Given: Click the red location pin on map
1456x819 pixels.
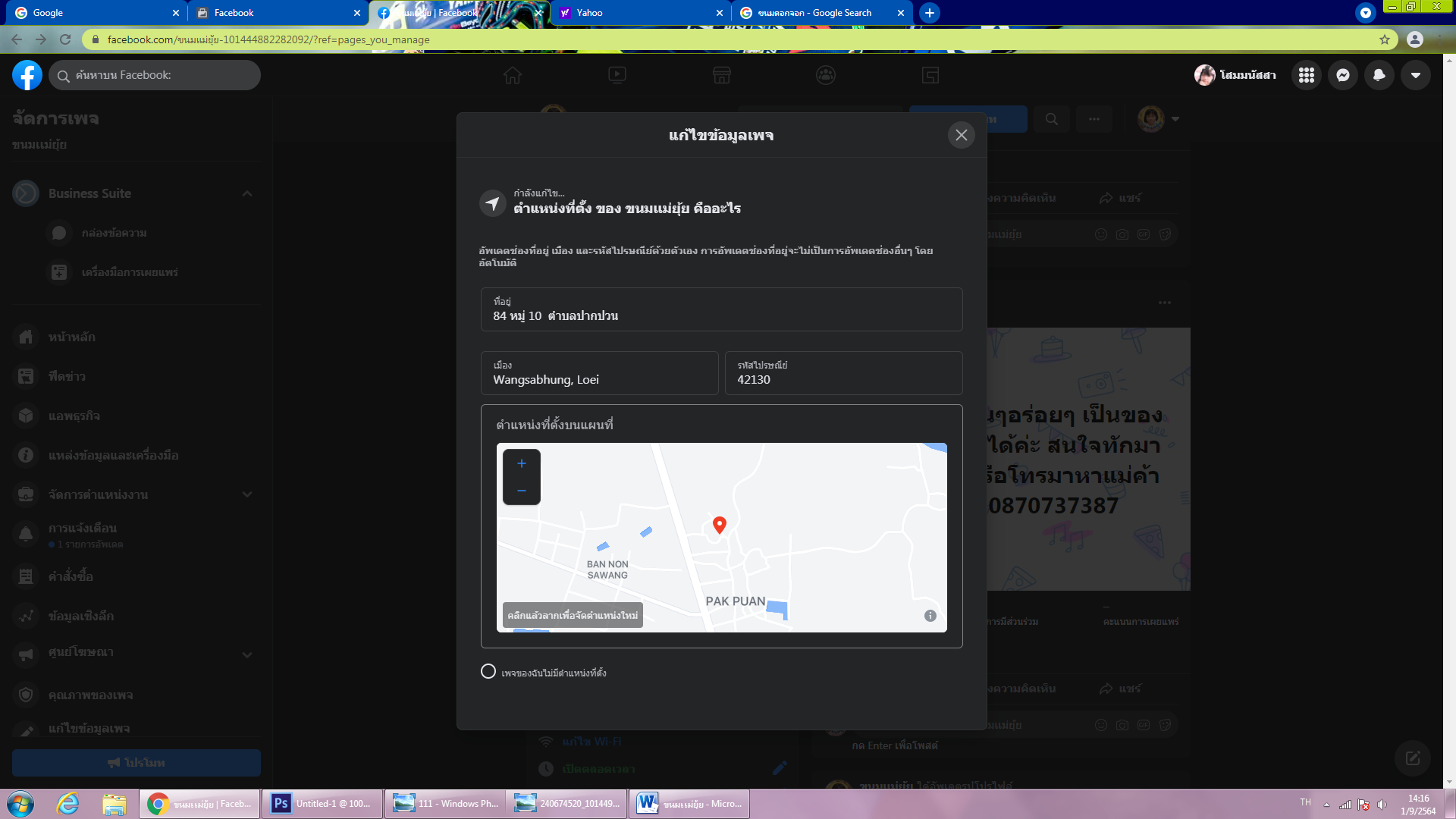Looking at the screenshot, I should coord(720,524).
